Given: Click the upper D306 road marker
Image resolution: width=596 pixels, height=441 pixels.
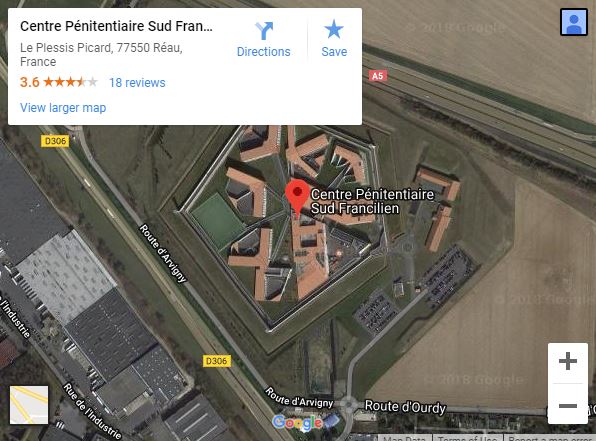Looking at the screenshot, I should [x=55, y=141].
